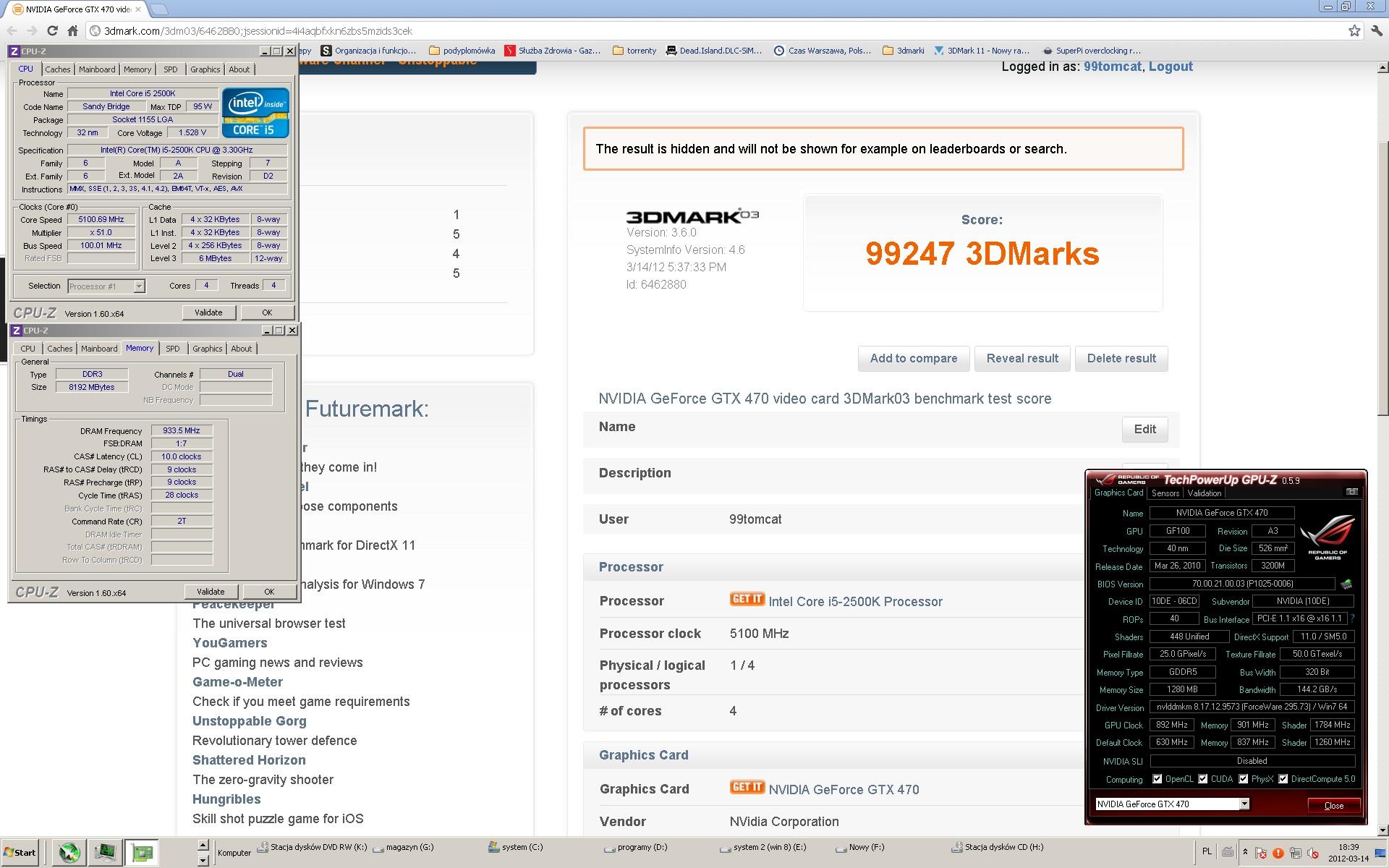Open the Shattered Horizon link
Viewport: 1389px width, 868px height.
(249, 760)
